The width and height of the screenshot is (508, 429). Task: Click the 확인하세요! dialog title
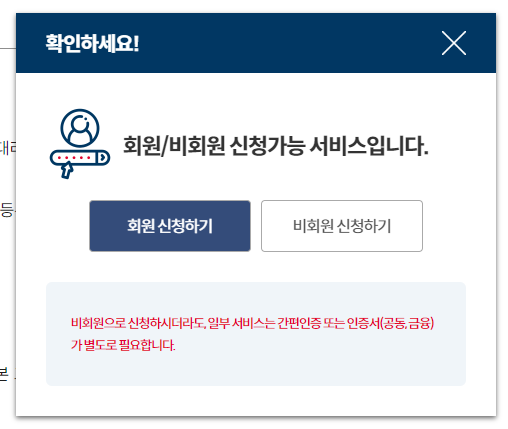(x=92, y=43)
